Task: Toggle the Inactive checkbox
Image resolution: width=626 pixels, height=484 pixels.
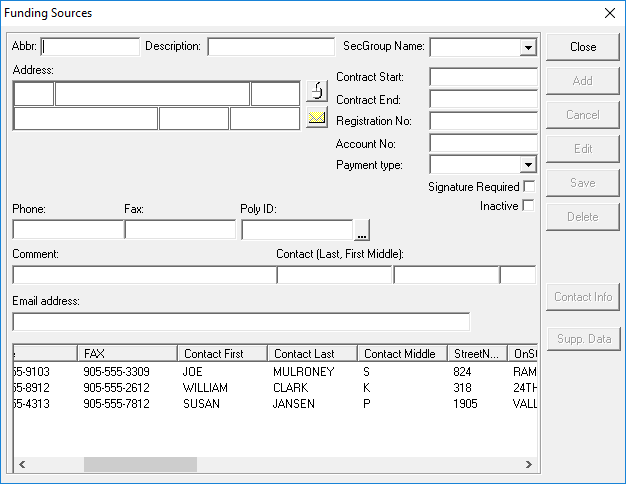Action: (528, 206)
